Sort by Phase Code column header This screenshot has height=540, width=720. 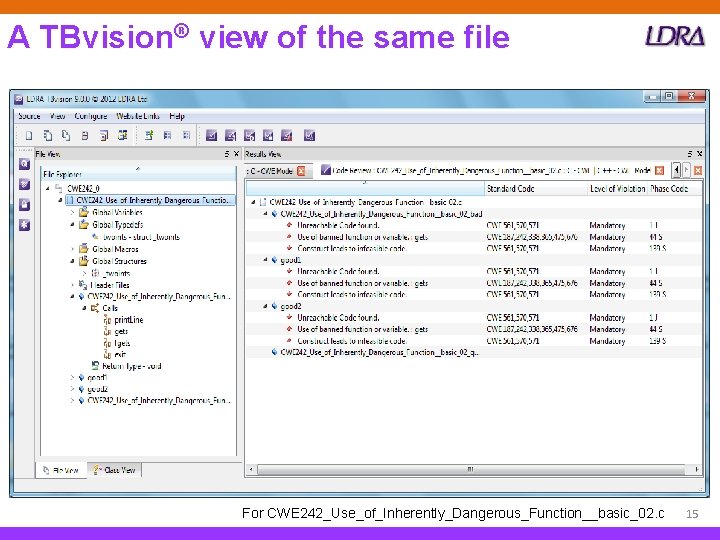click(x=674, y=189)
